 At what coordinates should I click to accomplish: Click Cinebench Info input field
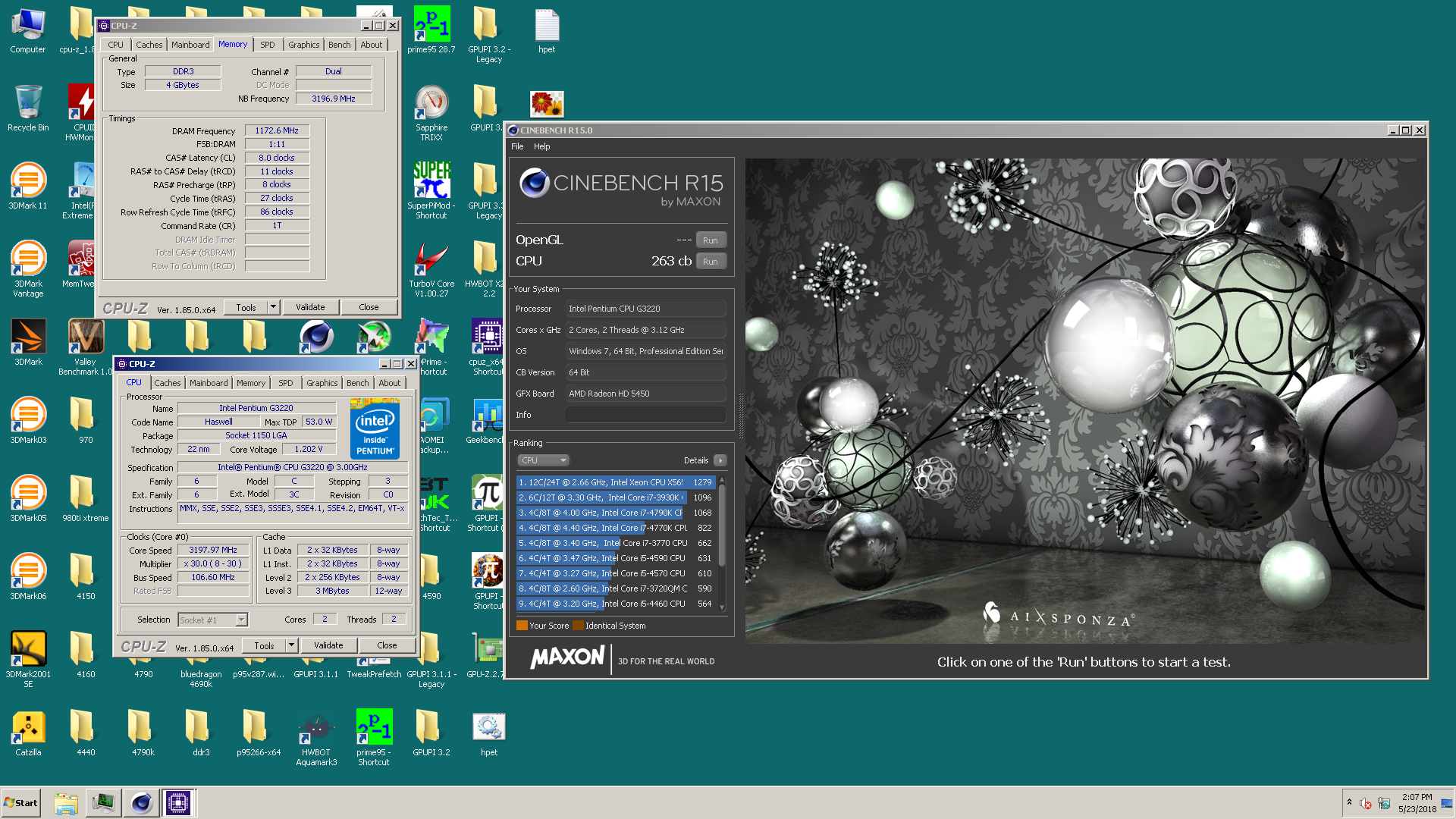[x=646, y=415]
